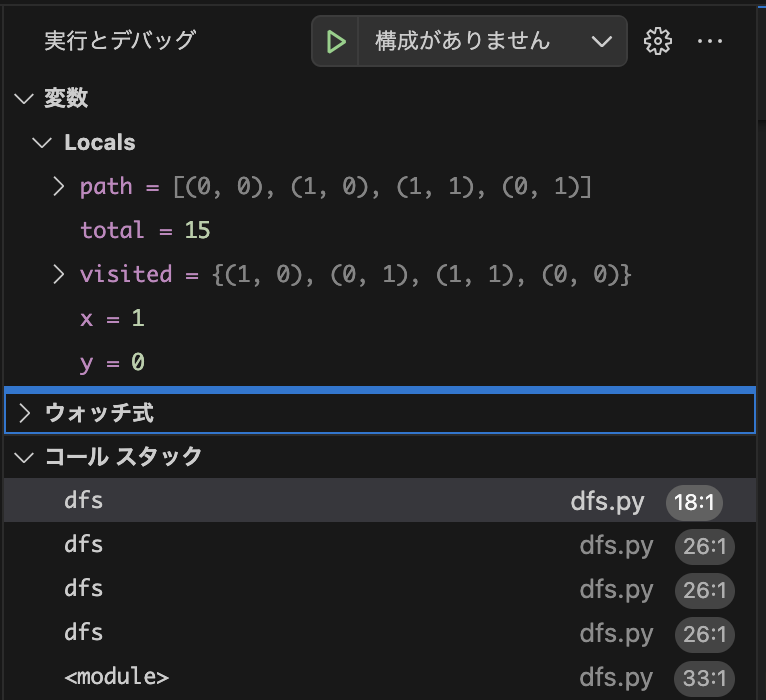This screenshot has height=700, width=766.
Task: Select the total = 15 variable
Action: click(x=145, y=230)
